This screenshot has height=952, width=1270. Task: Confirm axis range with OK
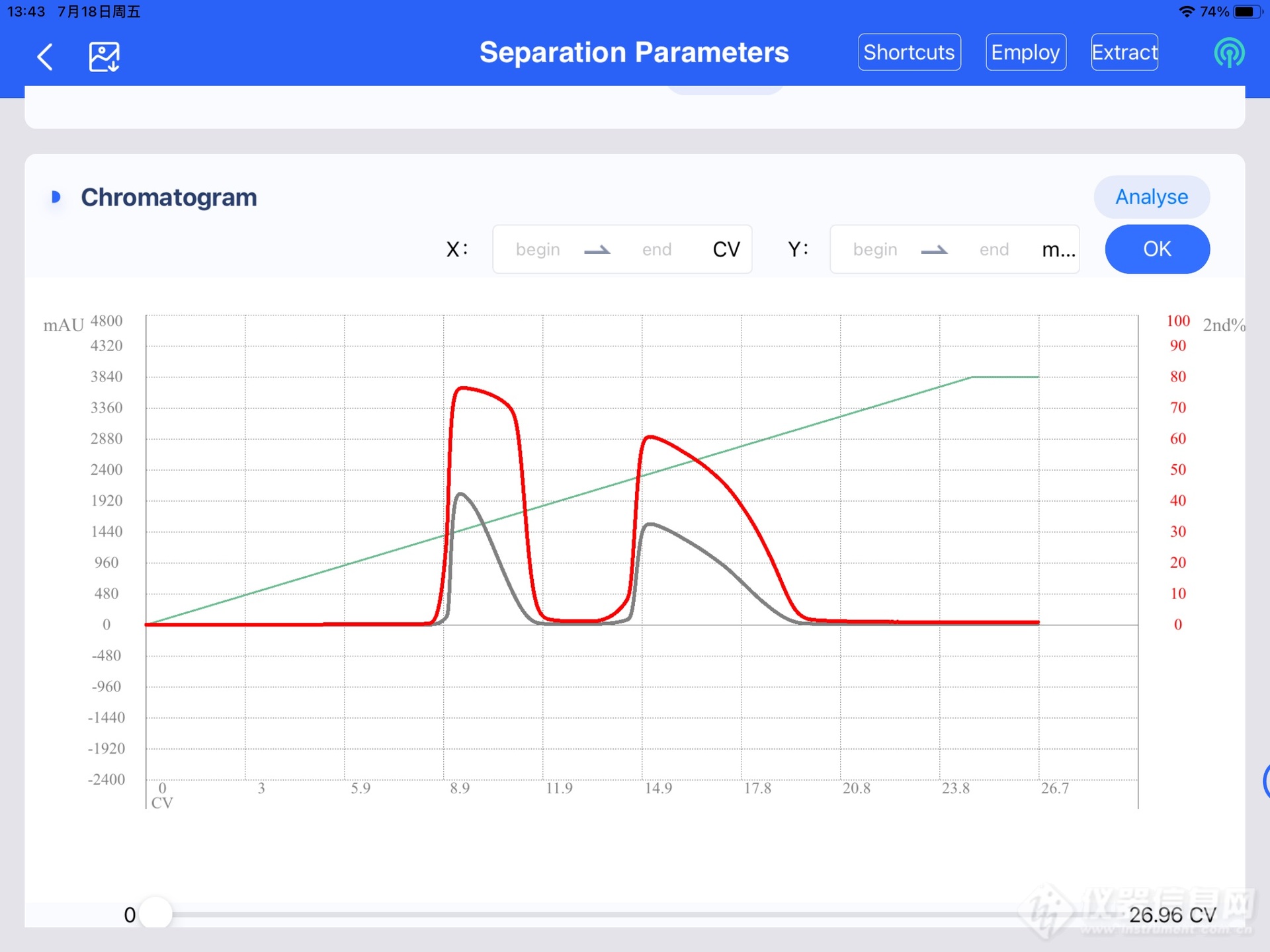click(x=1157, y=249)
